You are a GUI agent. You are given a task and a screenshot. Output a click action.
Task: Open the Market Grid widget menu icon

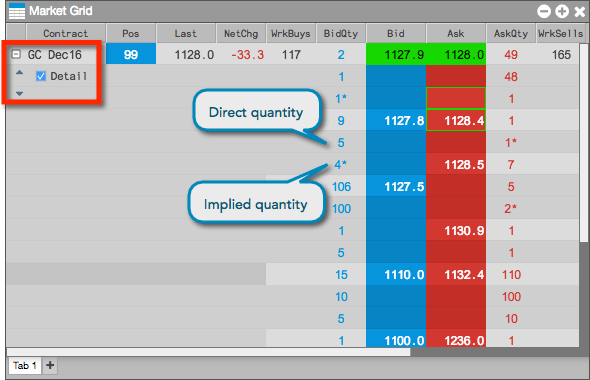pyautogui.click(x=17, y=11)
